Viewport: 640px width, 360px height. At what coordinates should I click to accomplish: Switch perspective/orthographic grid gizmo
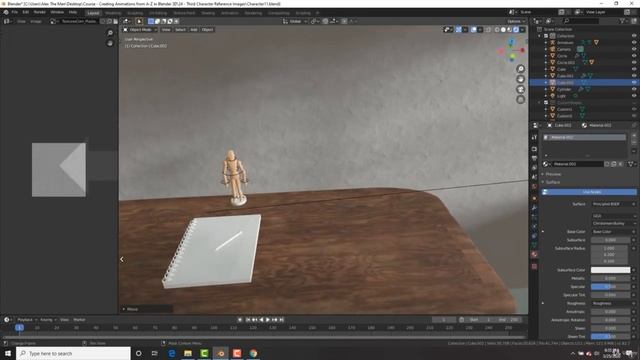click(x=520, y=100)
